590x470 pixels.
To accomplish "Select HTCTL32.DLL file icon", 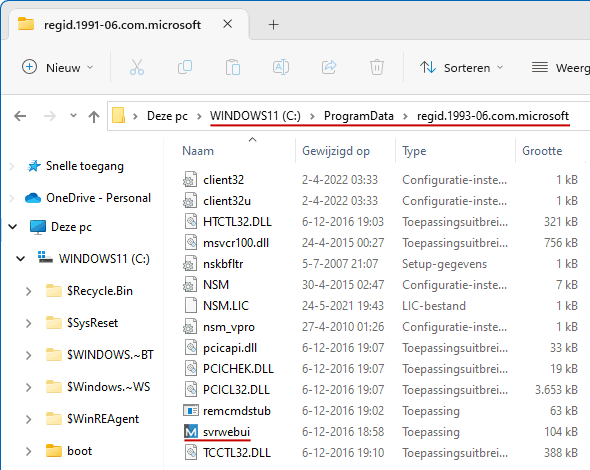I will click(x=190, y=222).
